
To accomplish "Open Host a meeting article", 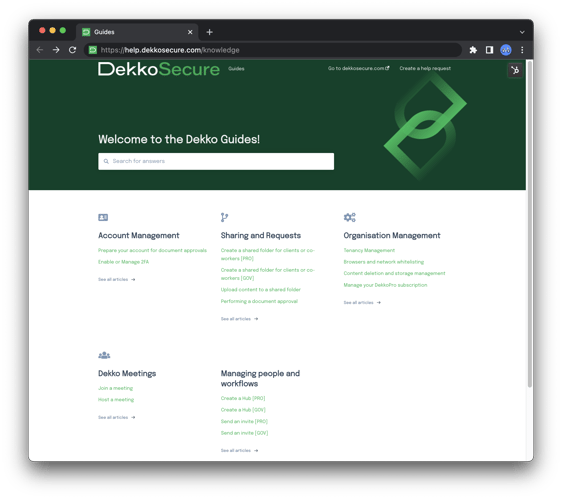I will point(116,400).
